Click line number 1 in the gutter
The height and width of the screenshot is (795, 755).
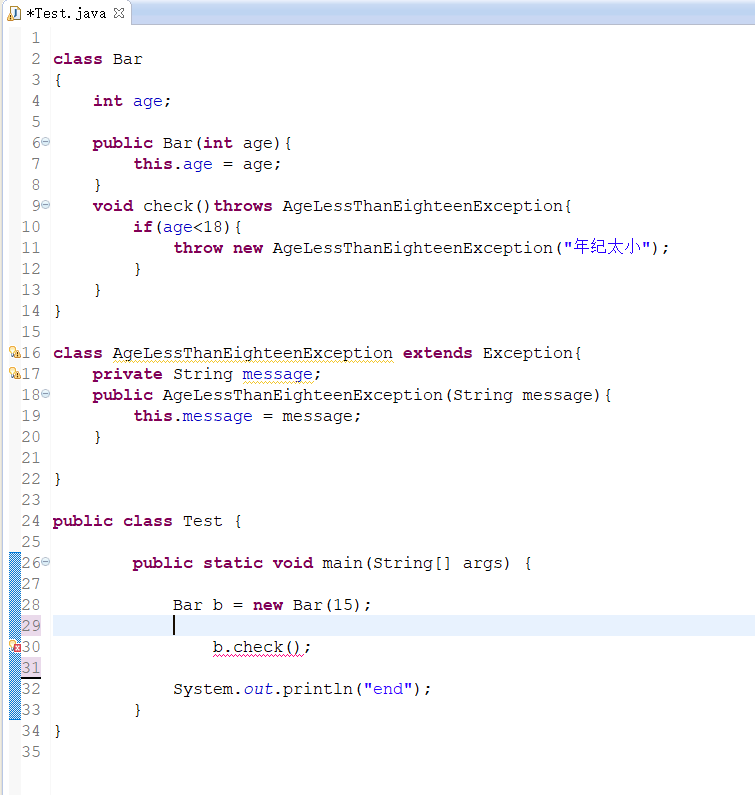(x=35, y=38)
